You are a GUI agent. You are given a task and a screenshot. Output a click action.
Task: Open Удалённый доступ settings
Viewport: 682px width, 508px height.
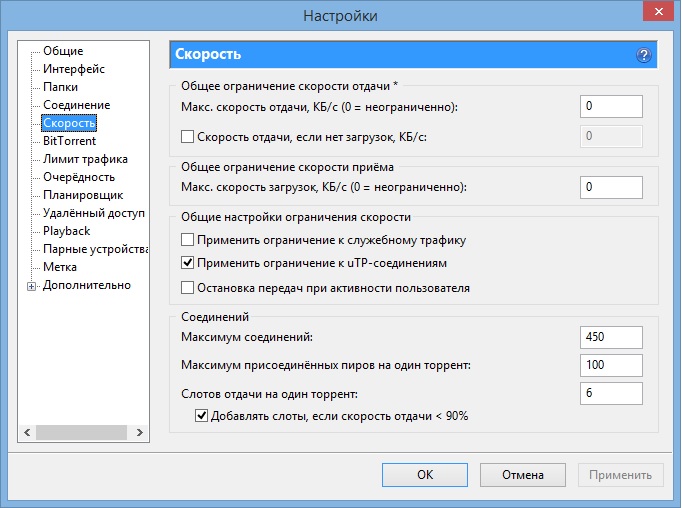coord(94,213)
